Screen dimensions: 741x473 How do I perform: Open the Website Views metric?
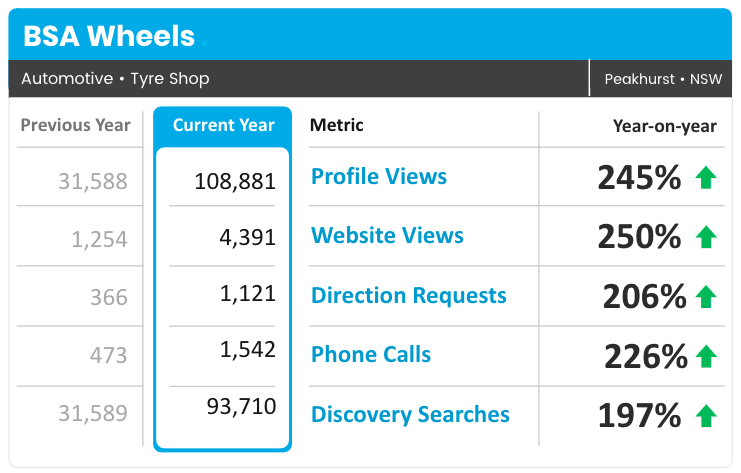click(387, 236)
